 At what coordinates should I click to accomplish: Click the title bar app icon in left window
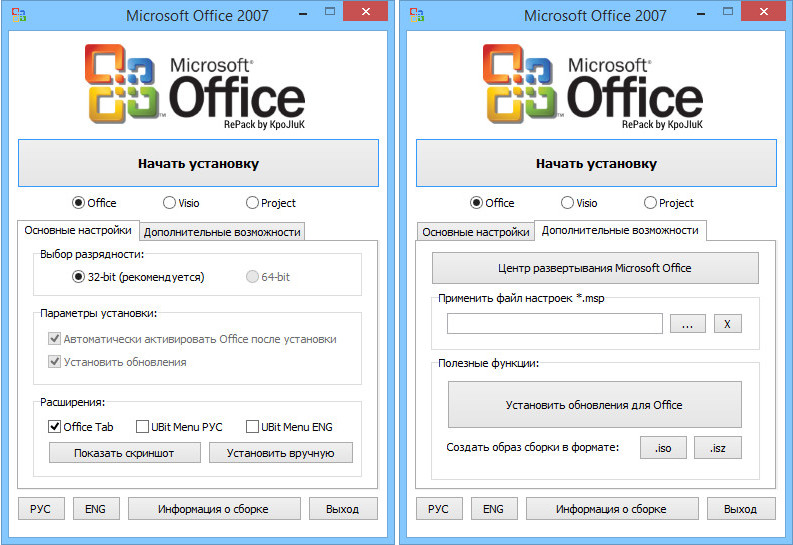click(x=17, y=16)
